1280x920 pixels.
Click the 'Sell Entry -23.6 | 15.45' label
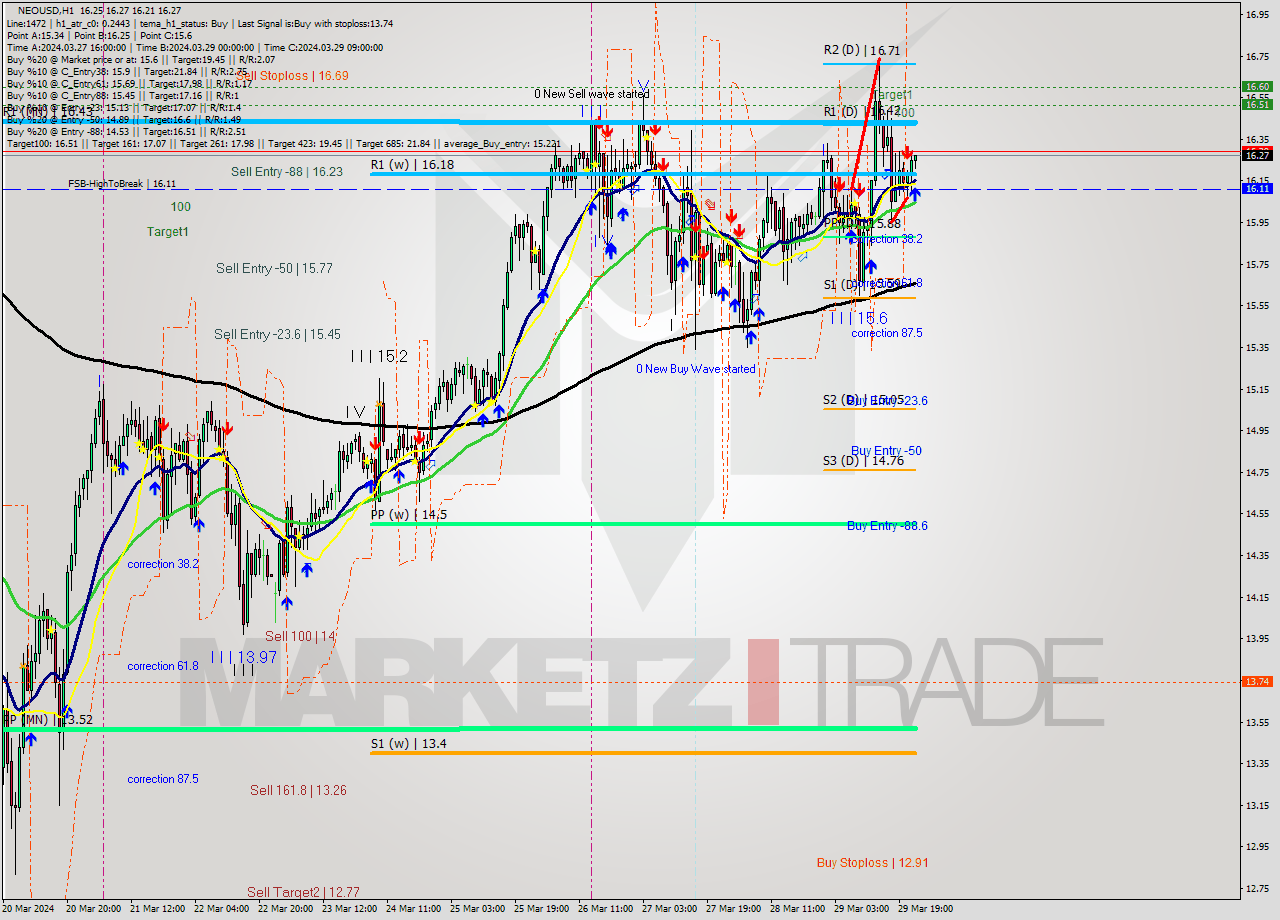[277, 335]
